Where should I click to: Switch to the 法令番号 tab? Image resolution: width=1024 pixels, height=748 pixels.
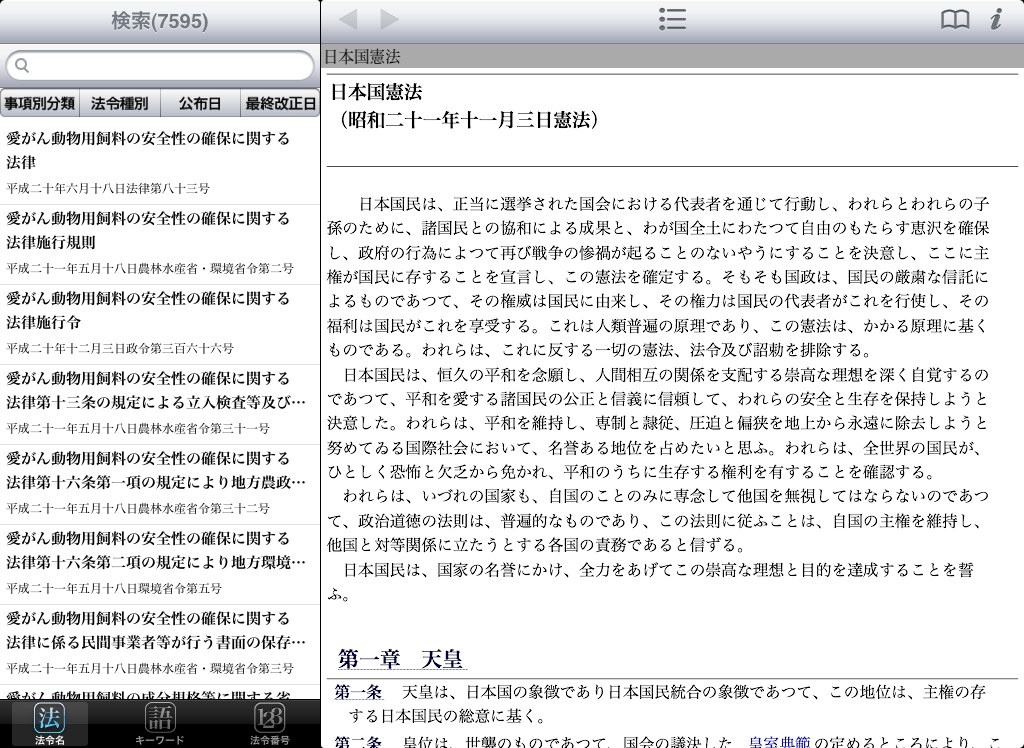click(x=270, y=724)
